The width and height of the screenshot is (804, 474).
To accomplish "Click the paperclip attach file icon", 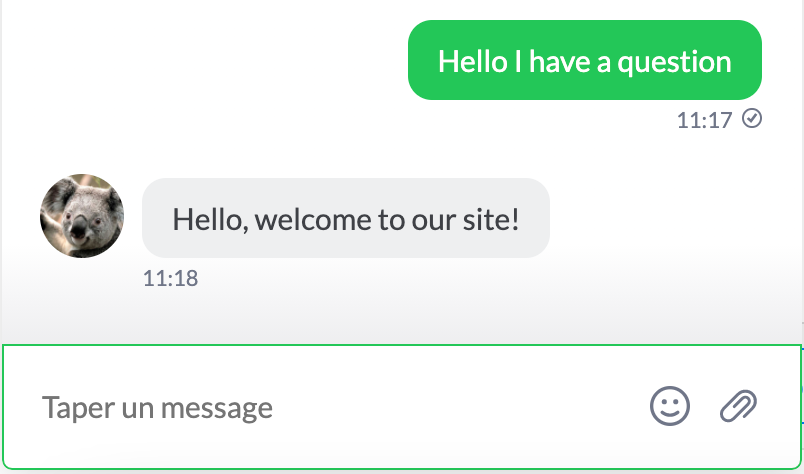I will tap(739, 405).
